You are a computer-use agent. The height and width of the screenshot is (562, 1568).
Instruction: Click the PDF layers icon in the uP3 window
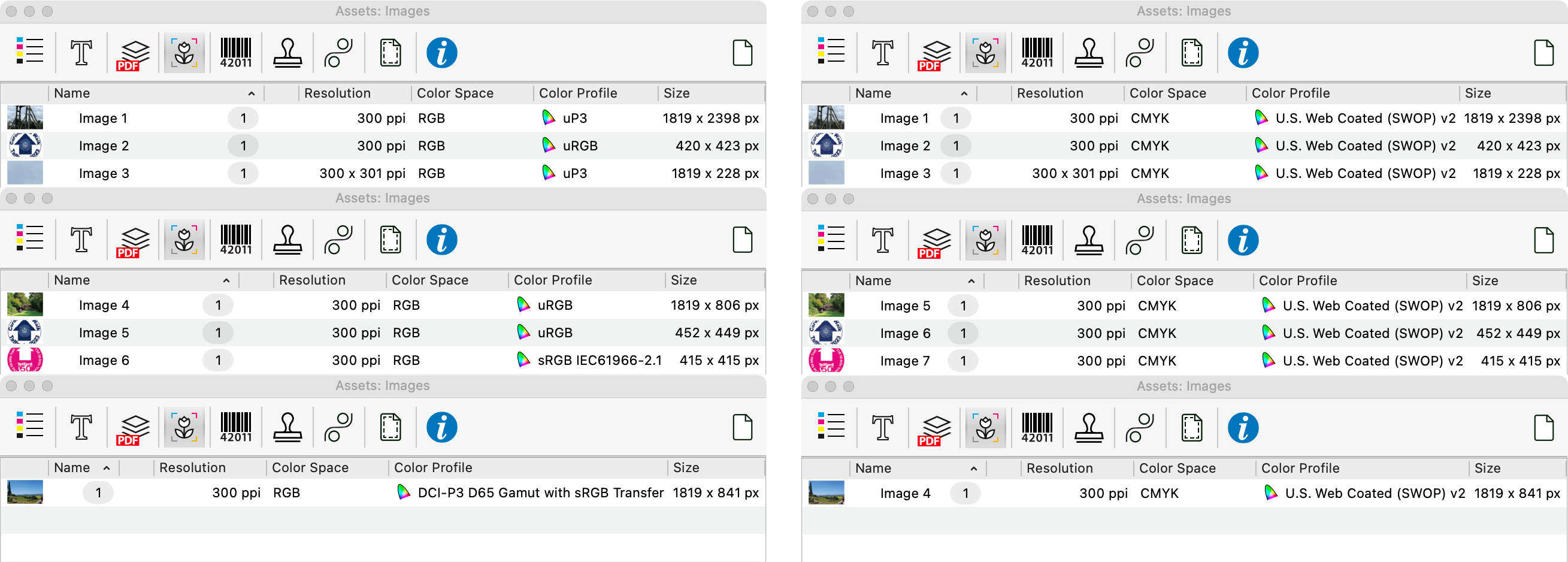[x=132, y=54]
